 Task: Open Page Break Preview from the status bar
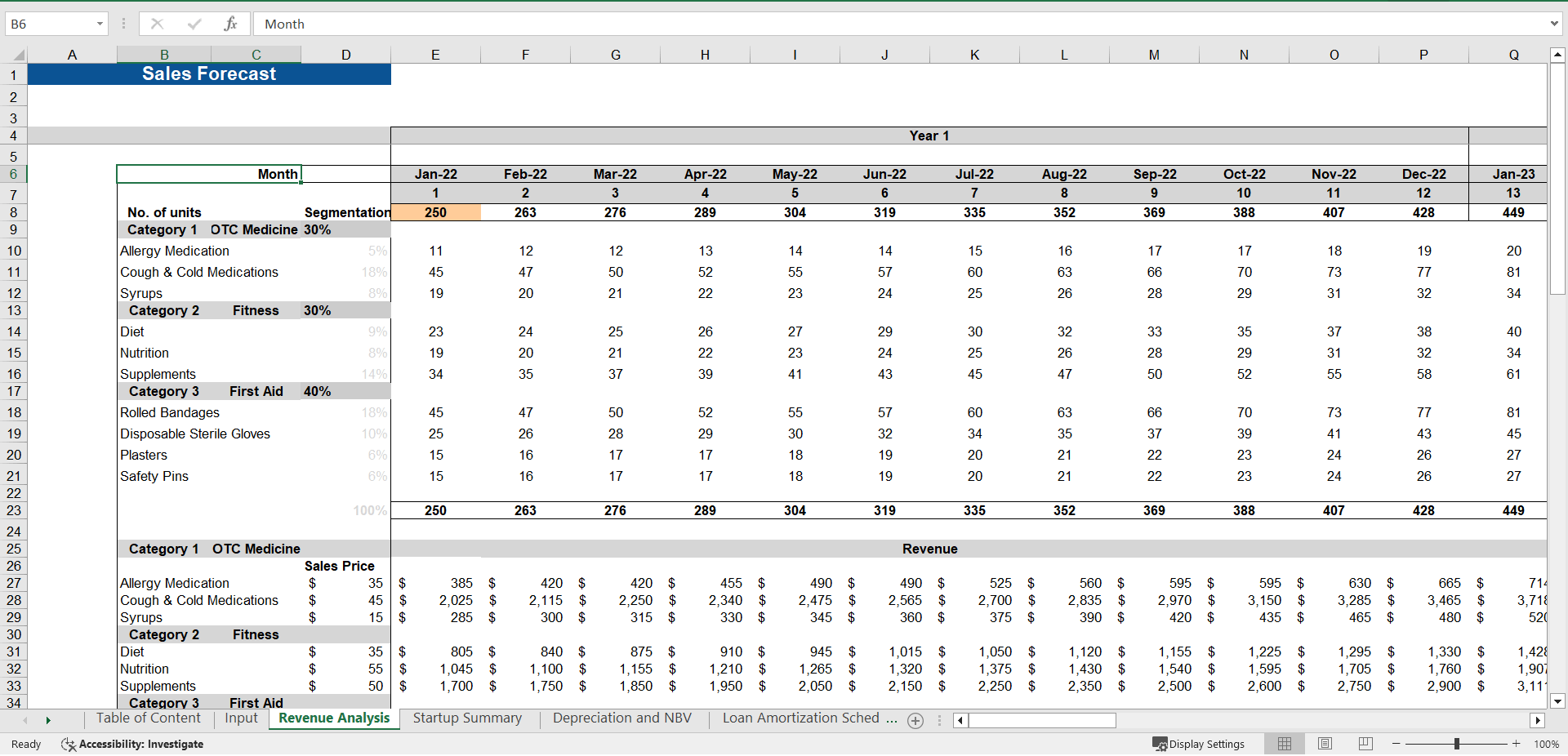click(1365, 744)
